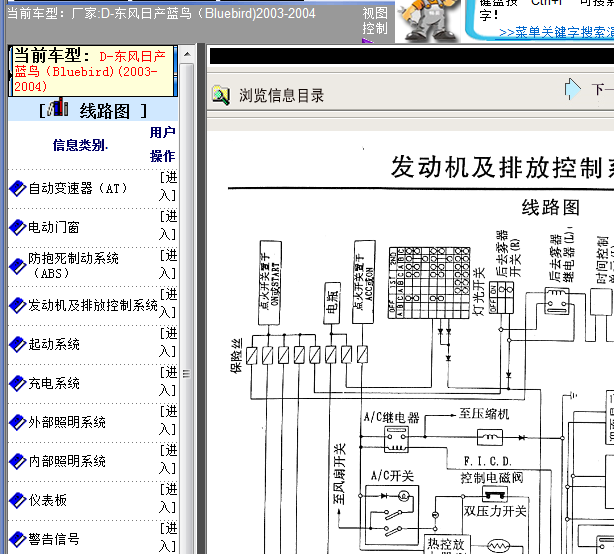Click the next-page arrow icon
Viewport: 614px width, 554px height.
572,89
